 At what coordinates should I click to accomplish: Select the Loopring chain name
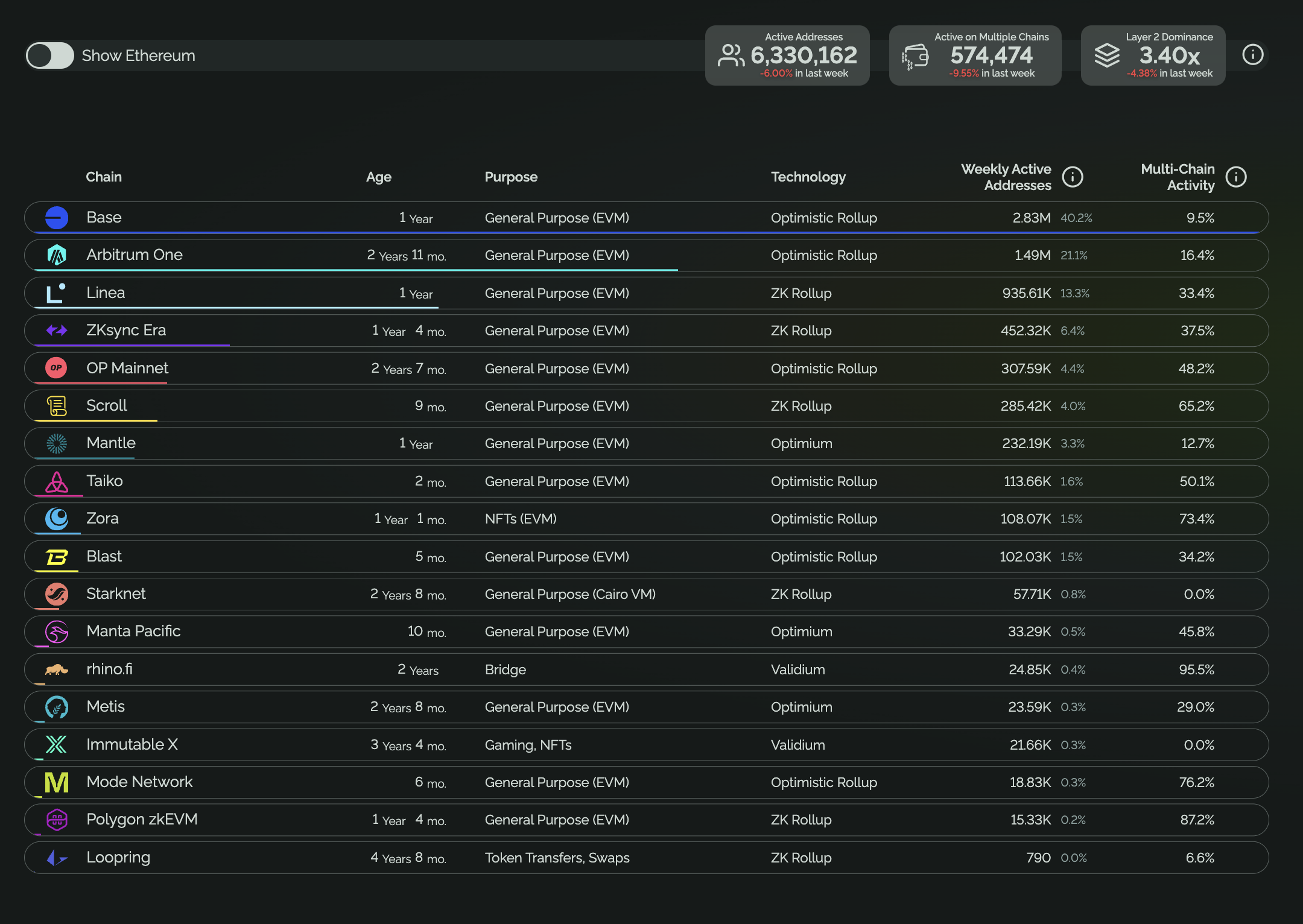coord(118,857)
